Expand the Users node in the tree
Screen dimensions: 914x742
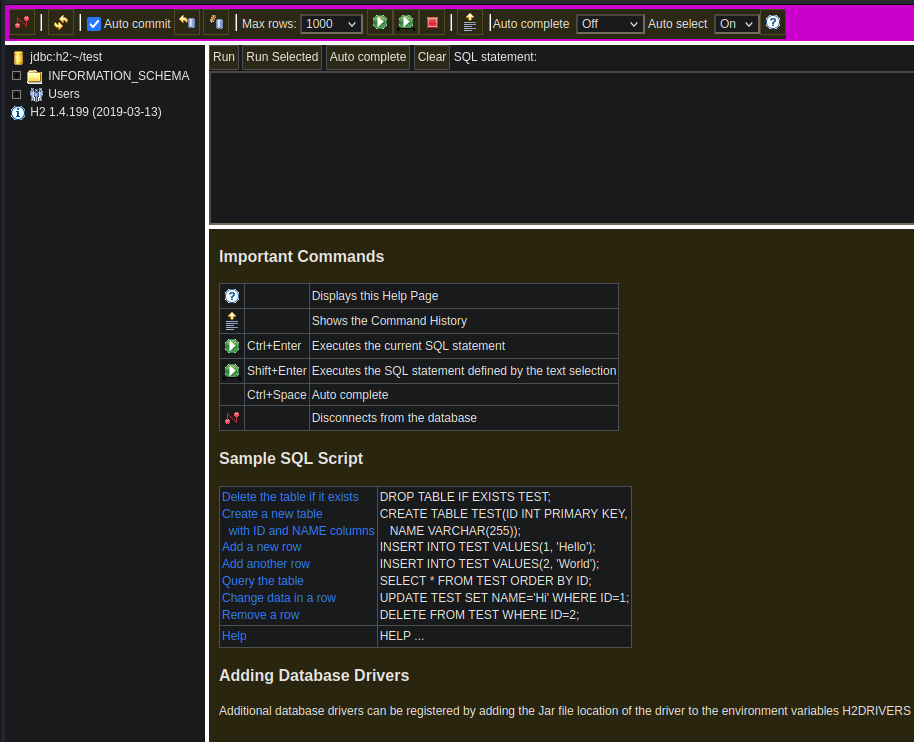pos(16,94)
